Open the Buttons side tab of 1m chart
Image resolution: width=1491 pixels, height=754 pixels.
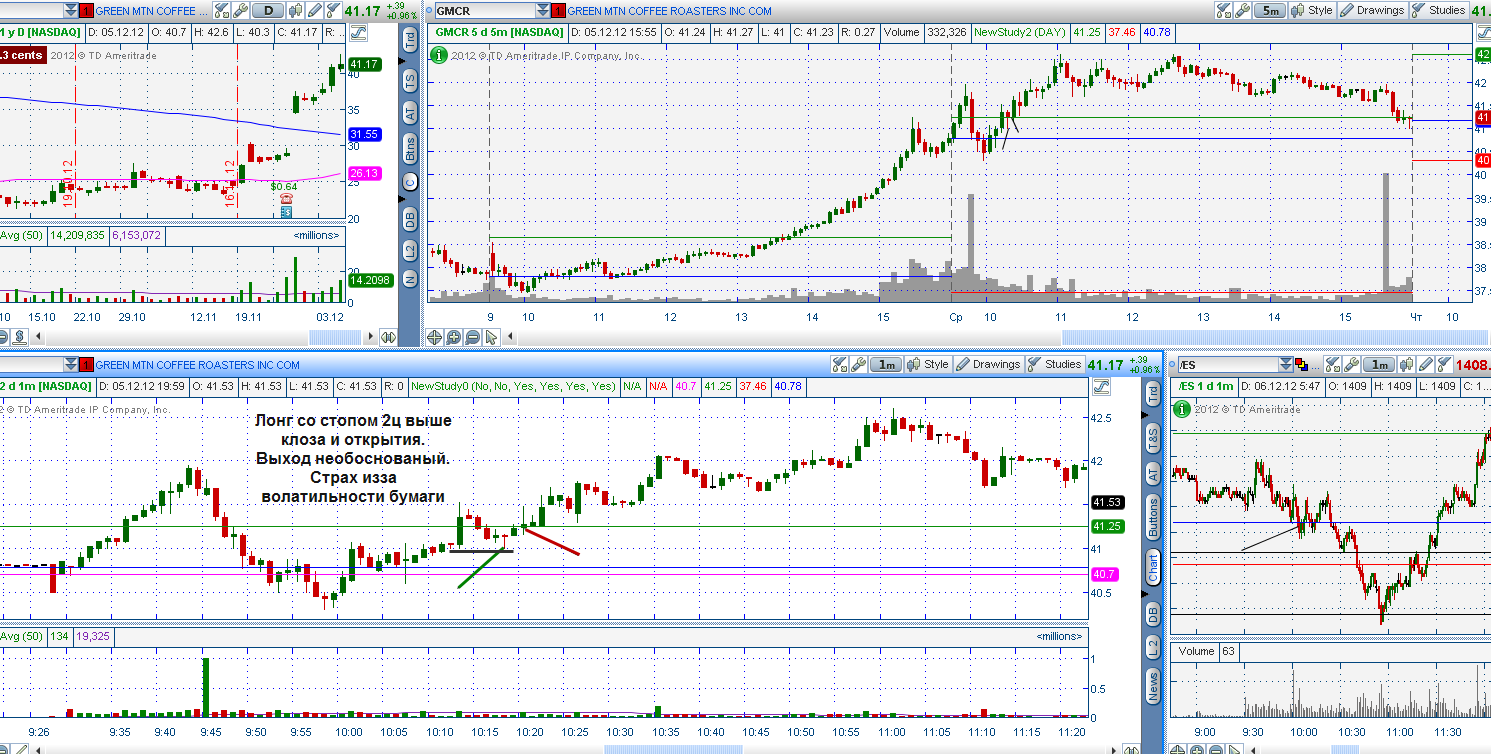[1153, 516]
